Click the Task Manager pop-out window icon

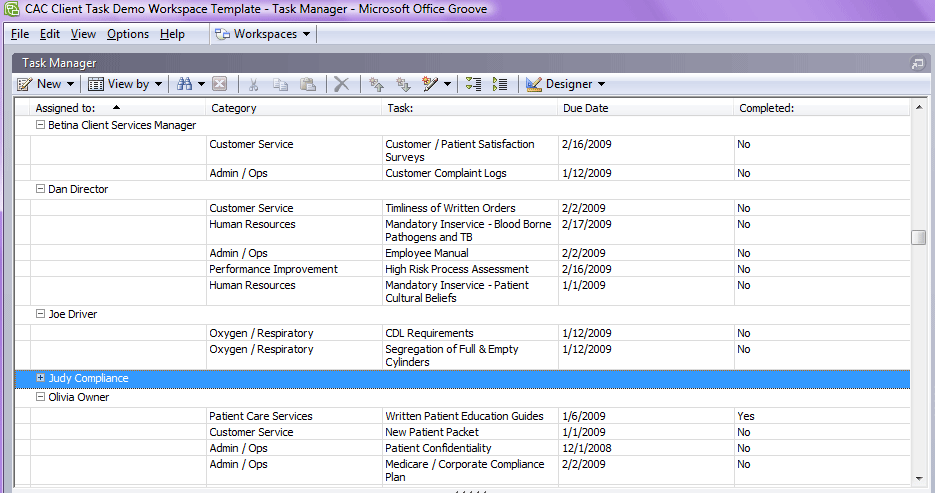pos(917,63)
